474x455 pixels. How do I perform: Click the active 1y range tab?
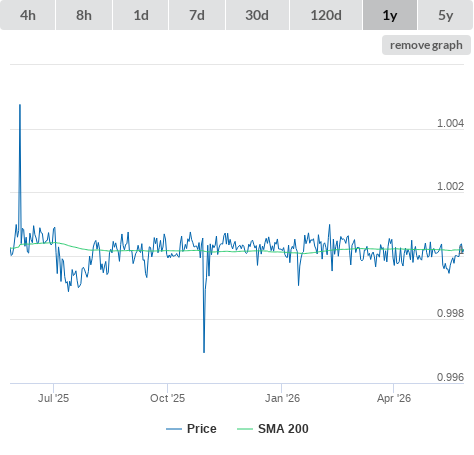tap(390, 15)
